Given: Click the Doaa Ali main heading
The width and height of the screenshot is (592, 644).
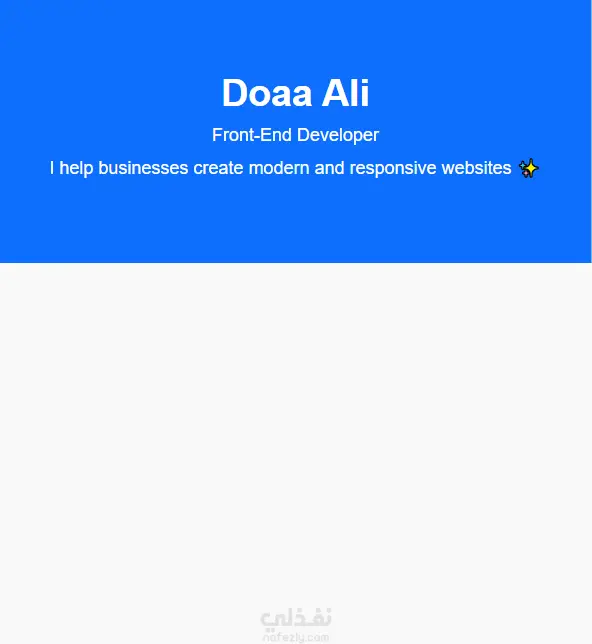Looking at the screenshot, I should click(296, 93).
